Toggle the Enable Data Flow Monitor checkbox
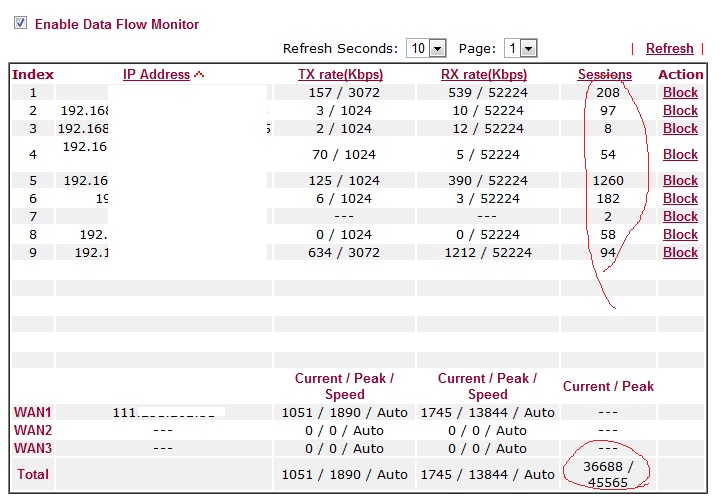Image resolution: width=721 pixels, height=497 pixels. pos(20,23)
